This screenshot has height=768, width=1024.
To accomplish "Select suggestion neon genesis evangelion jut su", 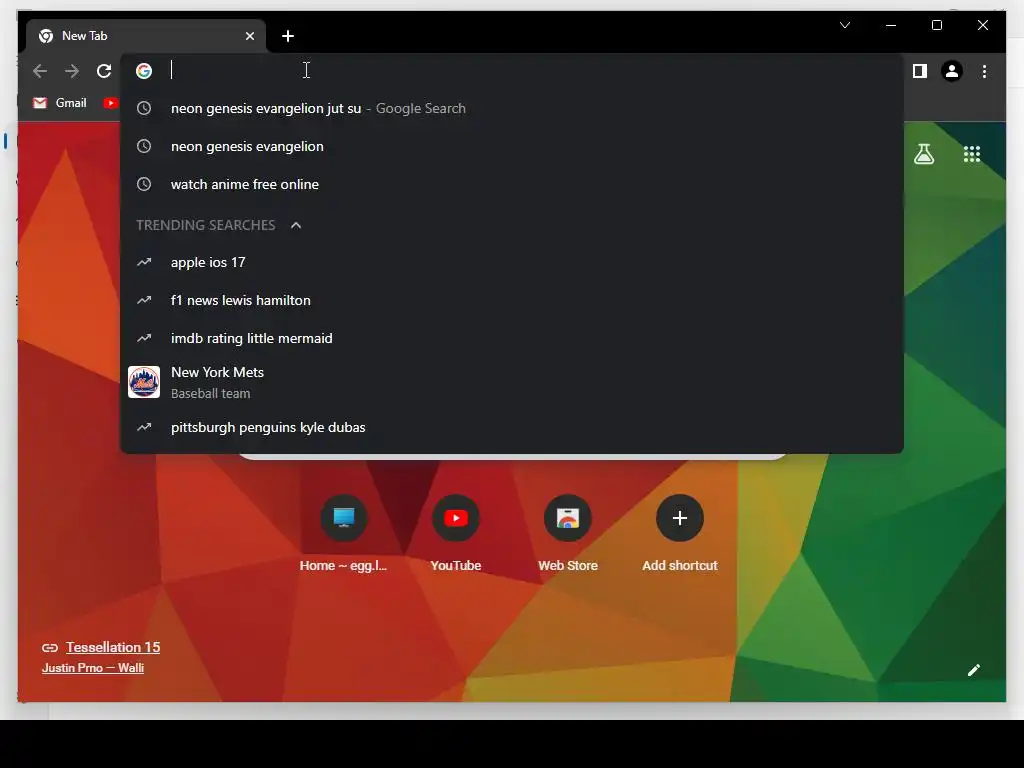I will tap(512, 108).
